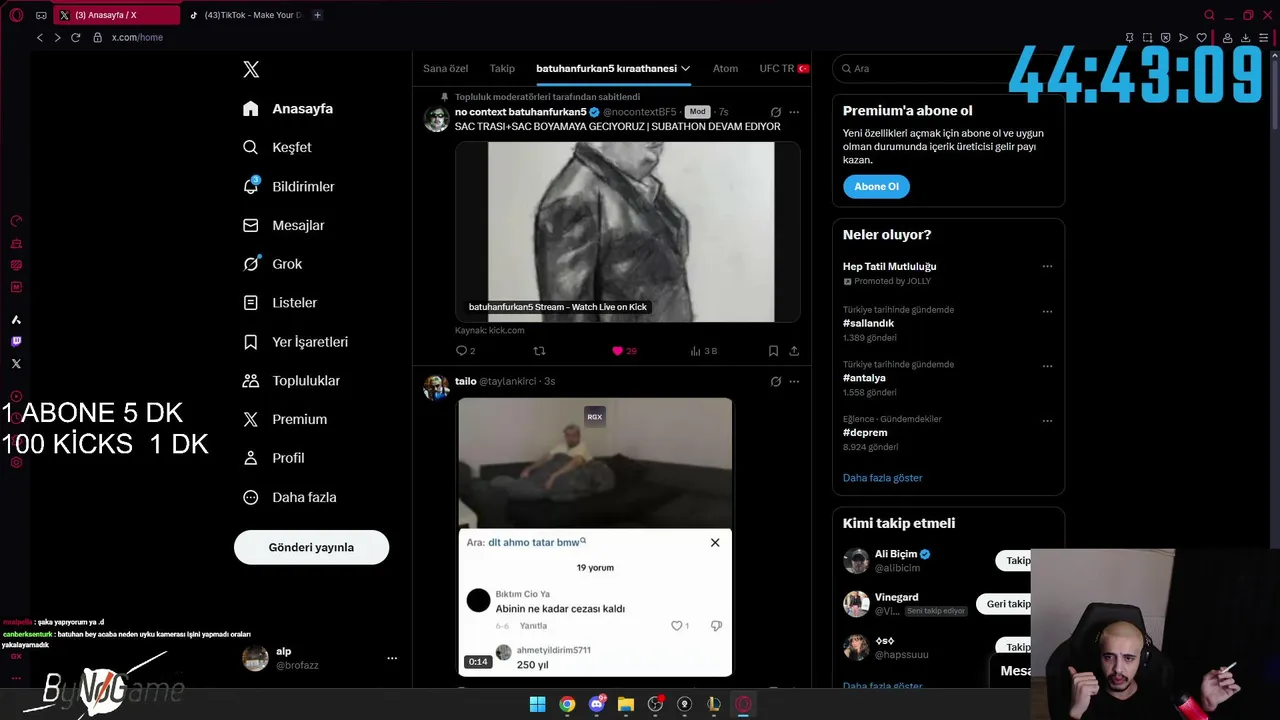
Task: Bookmark the SAC TRASI post
Action: pyautogui.click(x=773, y=351)
